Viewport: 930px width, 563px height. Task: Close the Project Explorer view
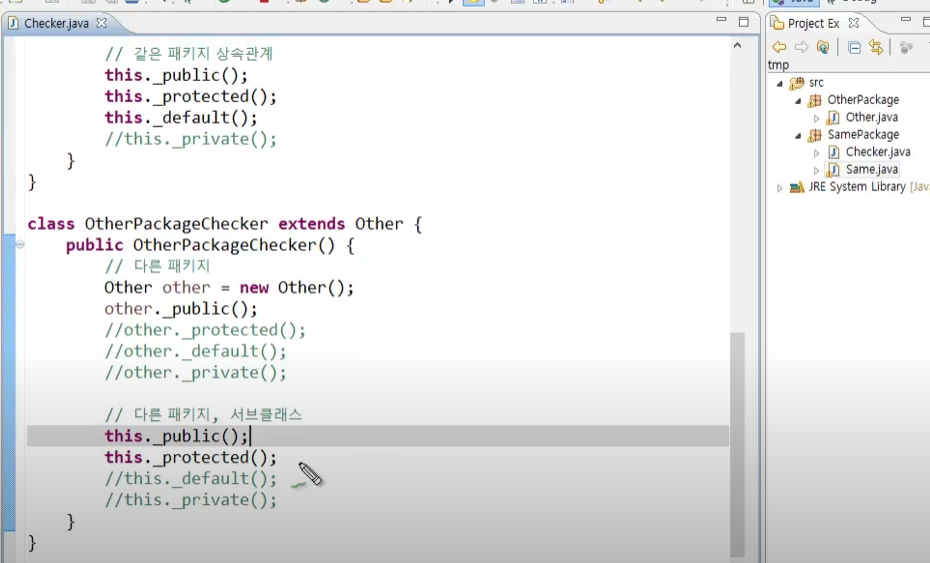click(853, 23)
